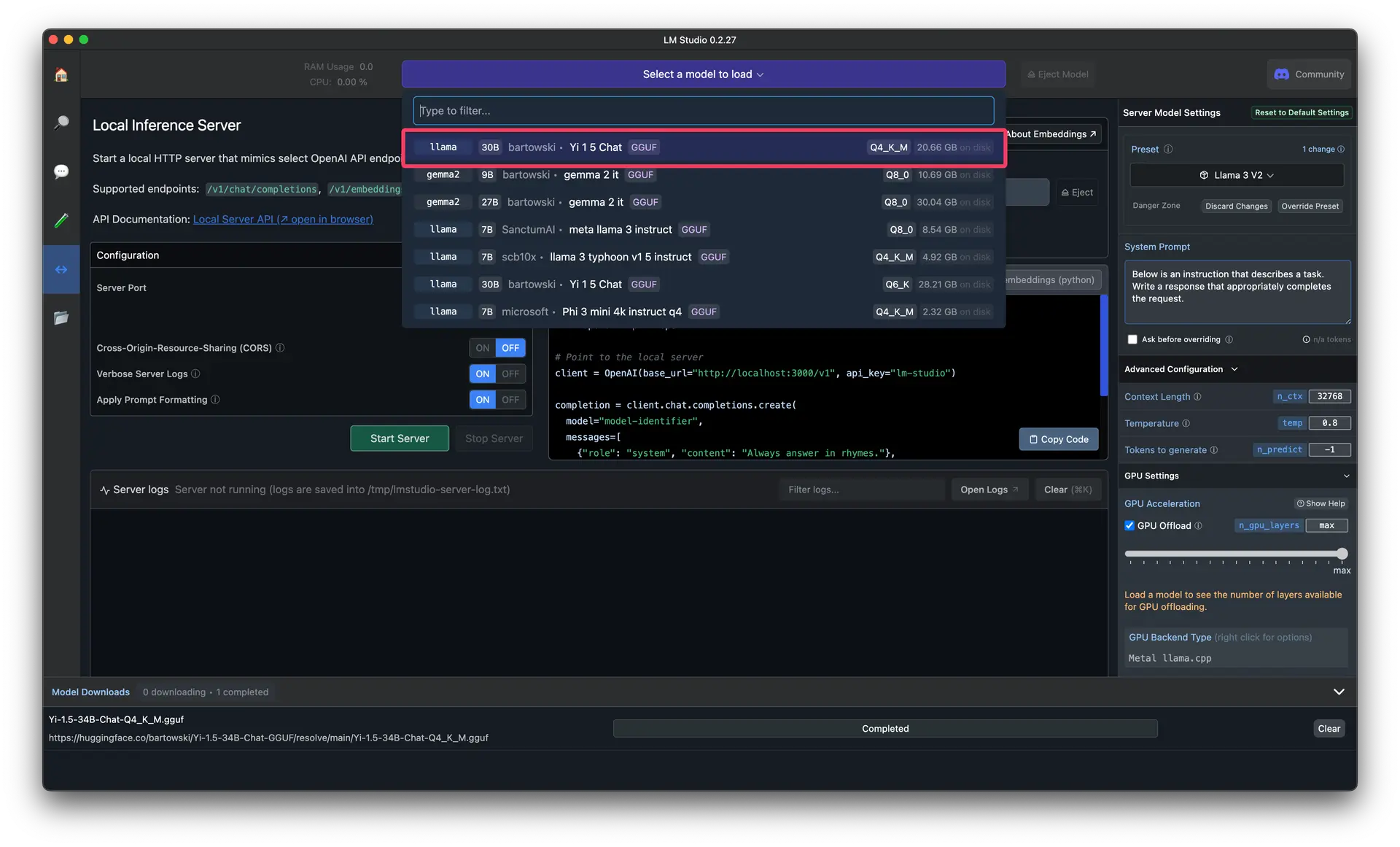The image size is (1400, 847).
Task: Click the Start Server button
Action: coord(400,439)
